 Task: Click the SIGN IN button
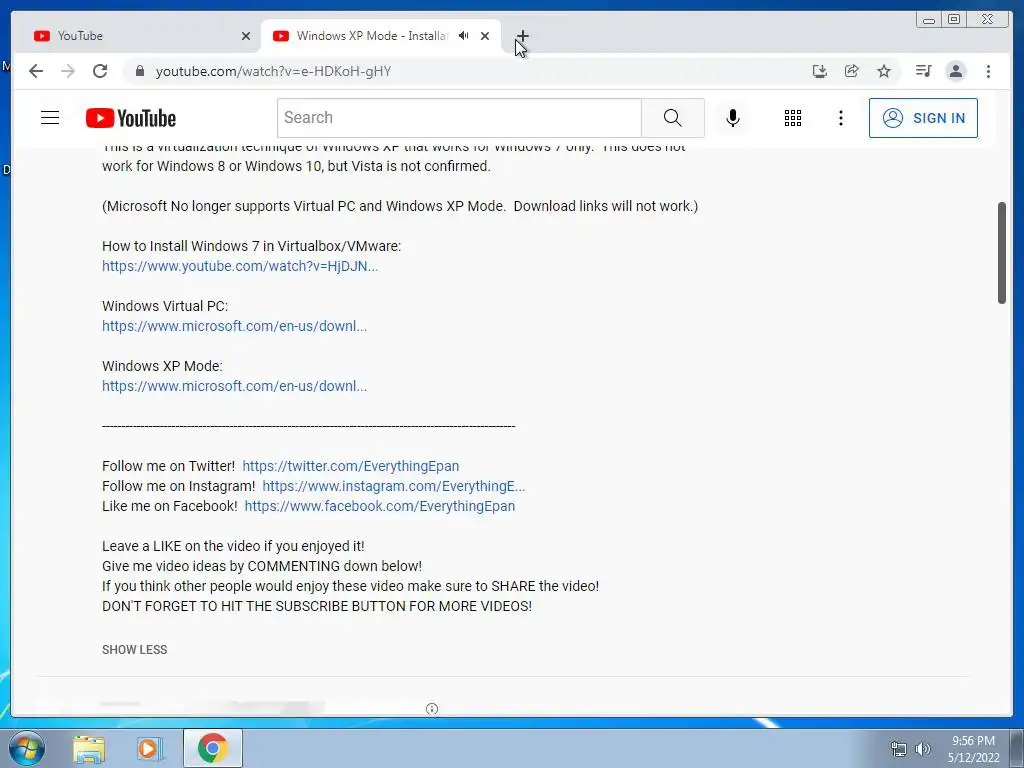click(923, 118)
